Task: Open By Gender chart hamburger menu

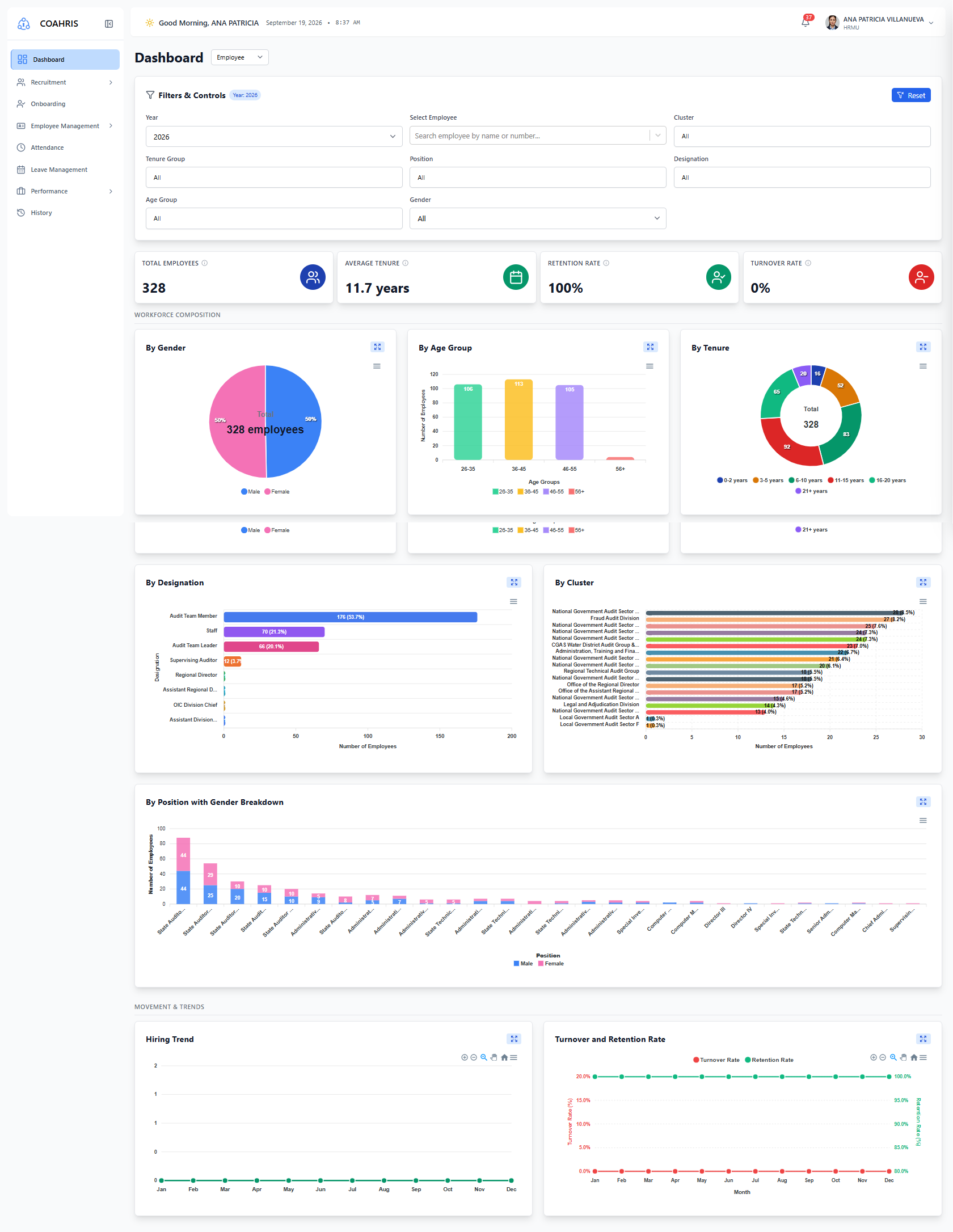Action: (x=377, y=366)
